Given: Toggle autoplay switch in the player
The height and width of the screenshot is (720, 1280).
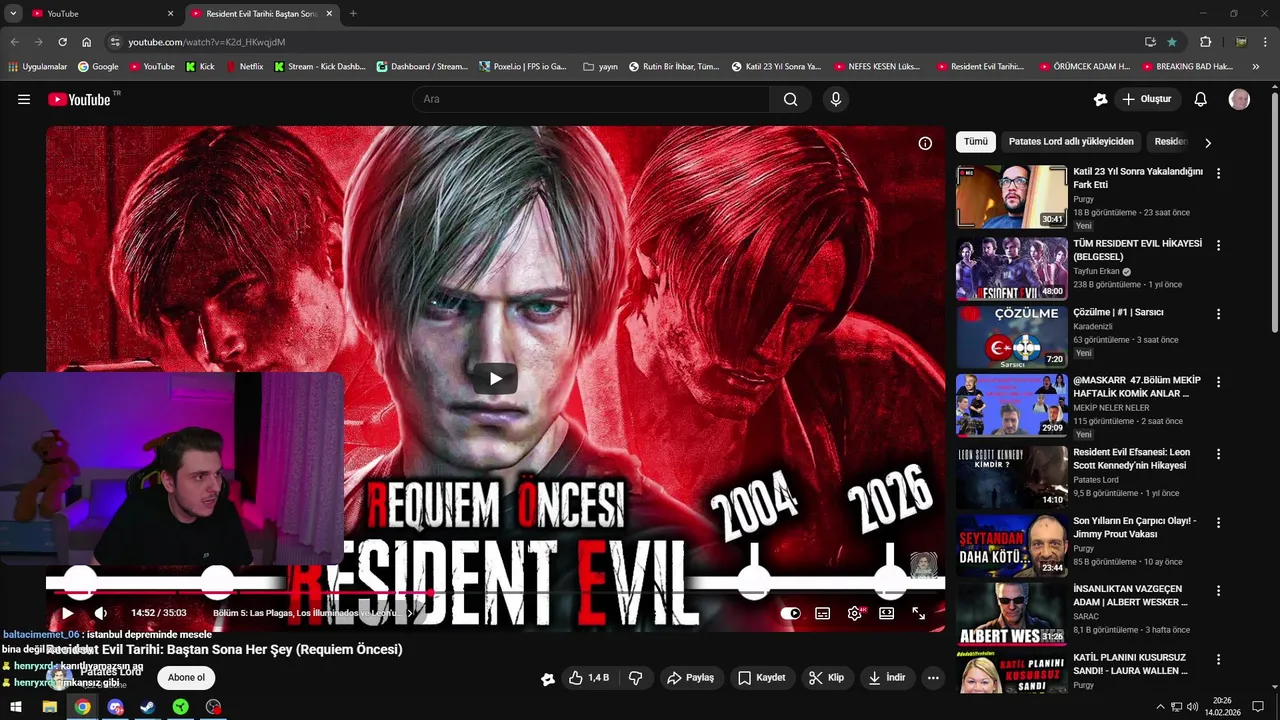Looking at the screenshot, I should [x=790, y=613].
